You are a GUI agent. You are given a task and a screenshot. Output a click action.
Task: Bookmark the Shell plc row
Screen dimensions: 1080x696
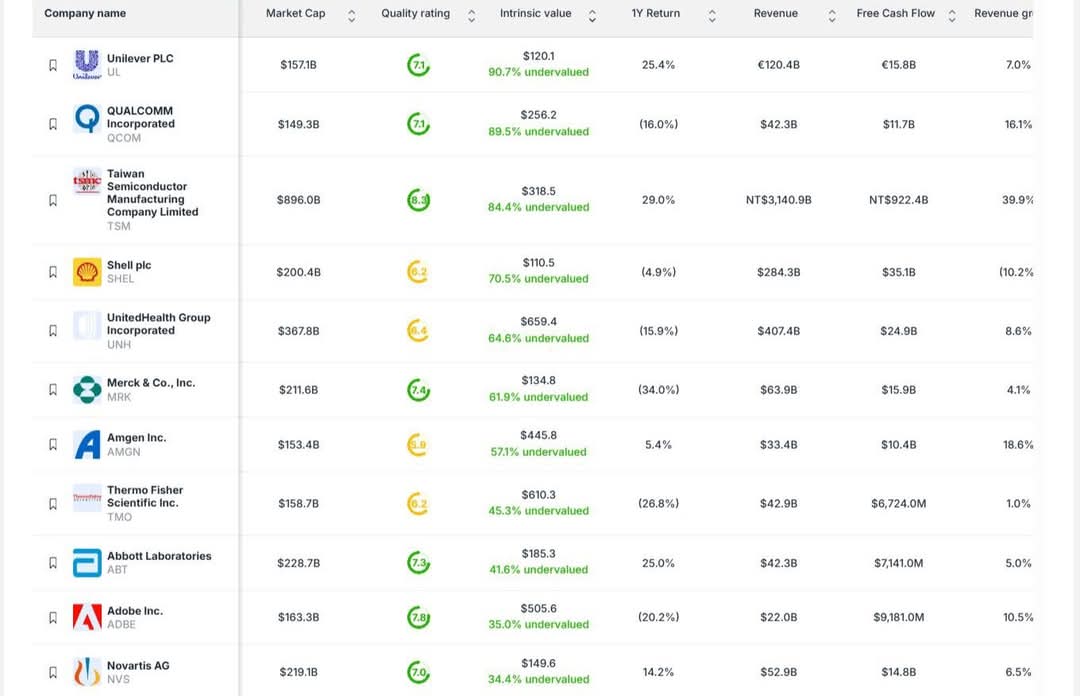(x=53, y=272)
